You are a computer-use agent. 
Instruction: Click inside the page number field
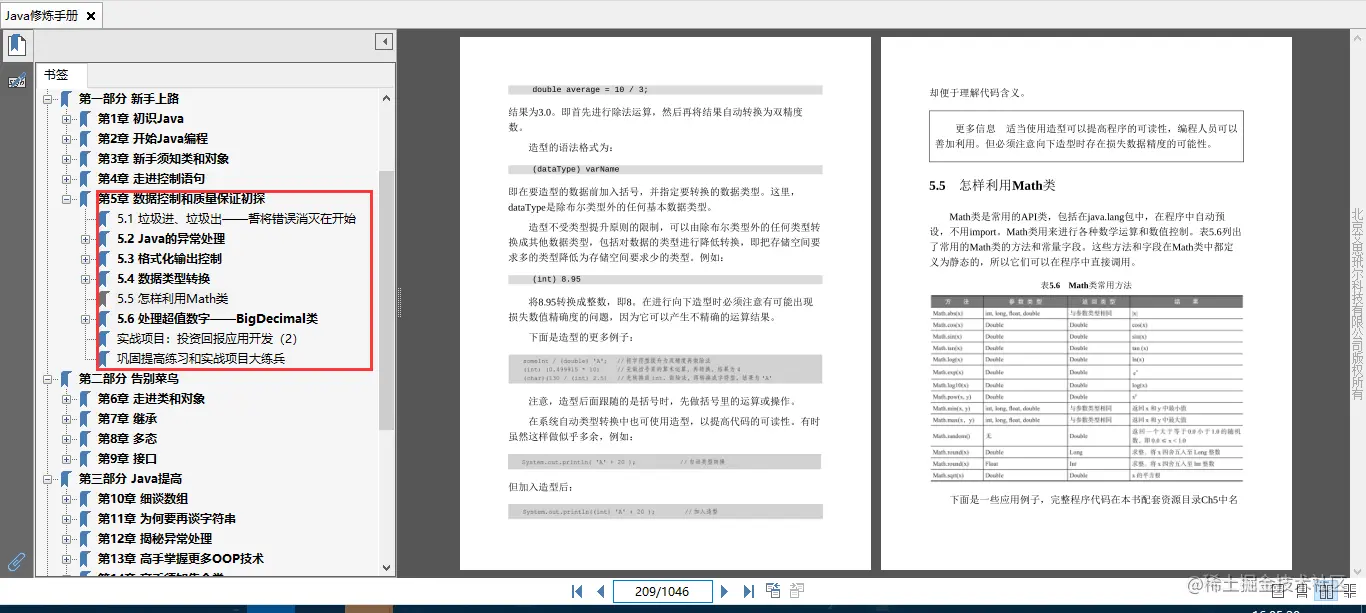pos(662,591)
